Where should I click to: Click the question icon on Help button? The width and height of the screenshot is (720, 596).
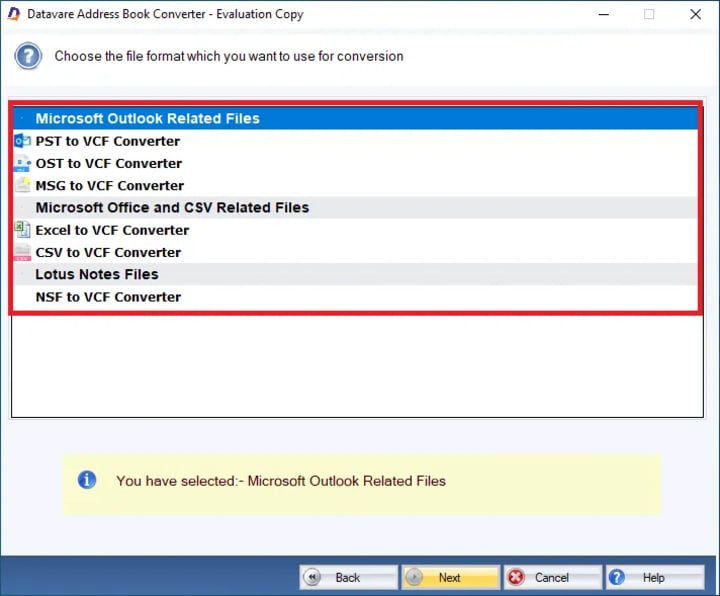pos(617,577)
